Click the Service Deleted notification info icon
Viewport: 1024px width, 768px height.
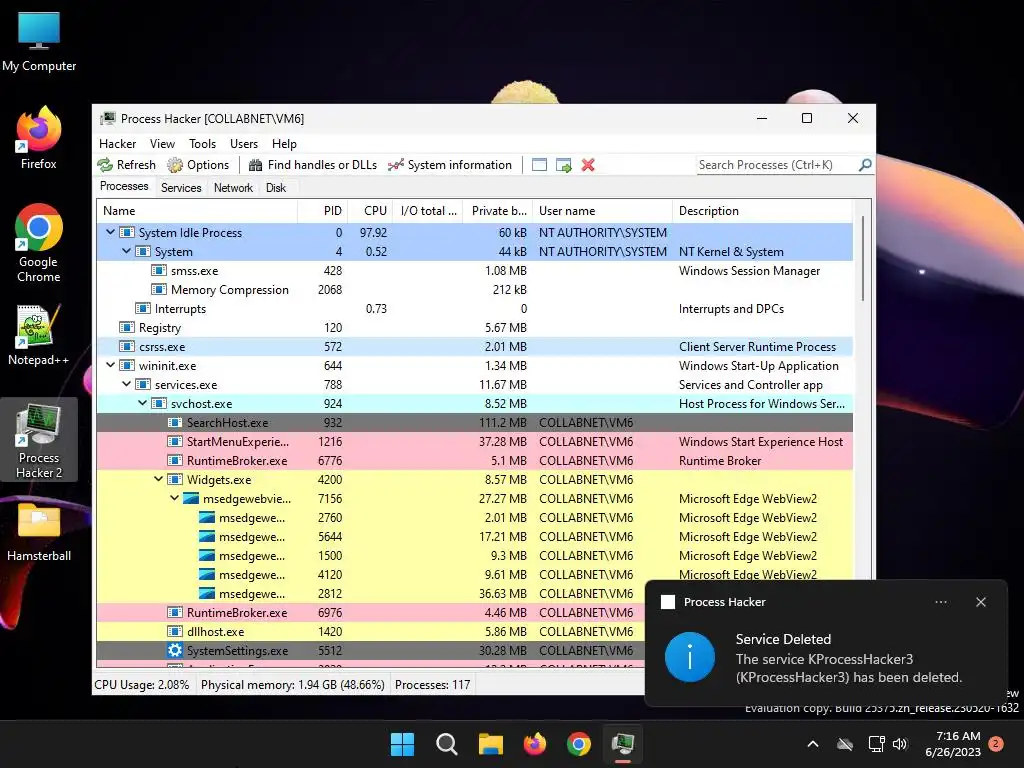690,657
